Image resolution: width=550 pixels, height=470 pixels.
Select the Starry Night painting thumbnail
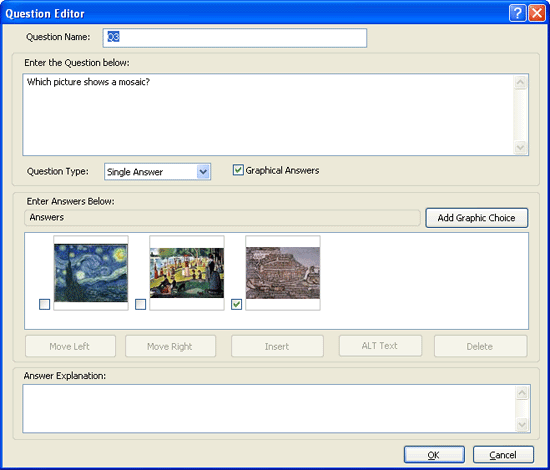91,273
